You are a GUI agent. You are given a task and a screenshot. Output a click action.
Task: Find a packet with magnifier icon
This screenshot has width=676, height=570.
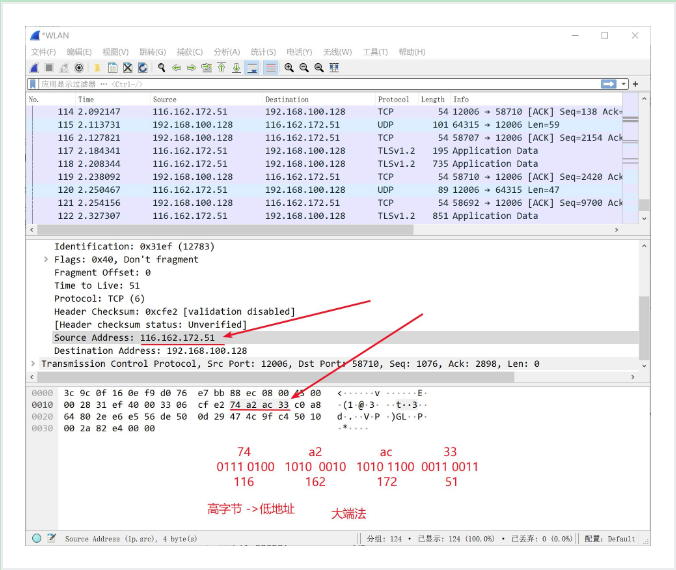162,68
